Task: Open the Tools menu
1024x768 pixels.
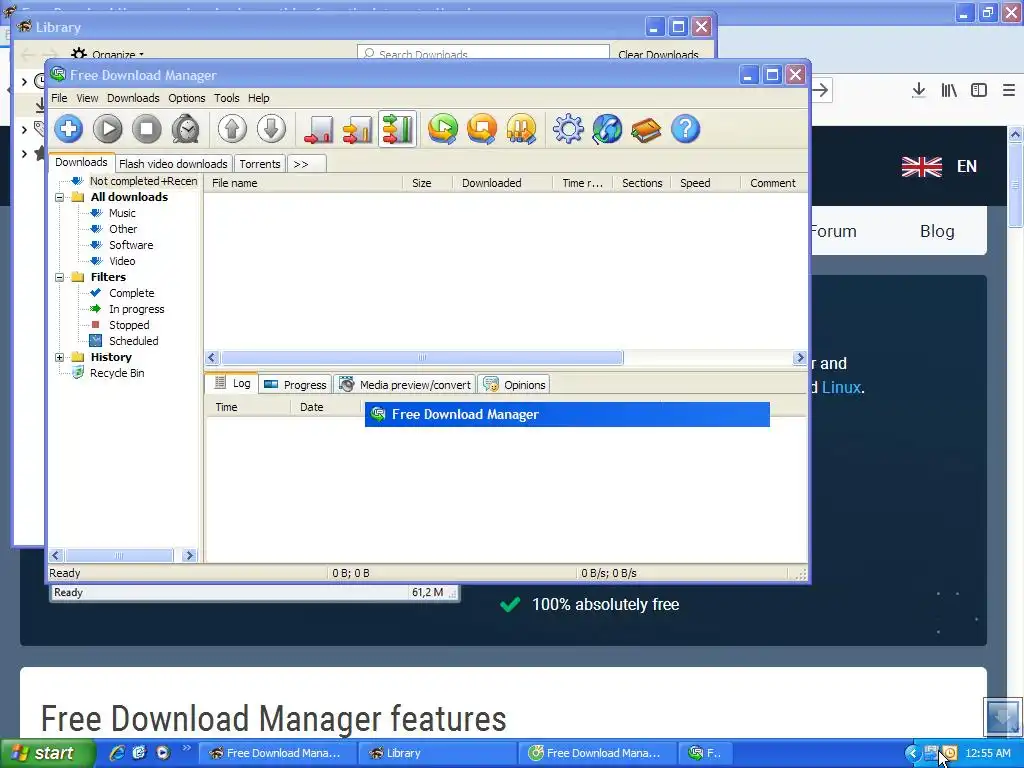Action: tap(227, 98)
